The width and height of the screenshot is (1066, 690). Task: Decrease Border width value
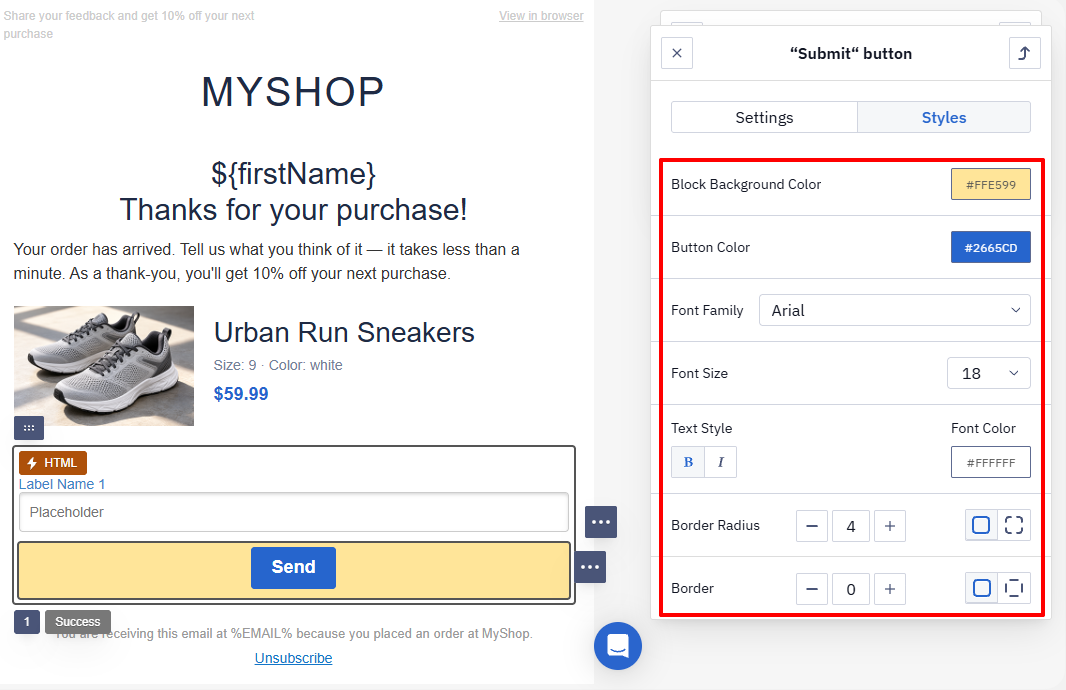[812, 589]
